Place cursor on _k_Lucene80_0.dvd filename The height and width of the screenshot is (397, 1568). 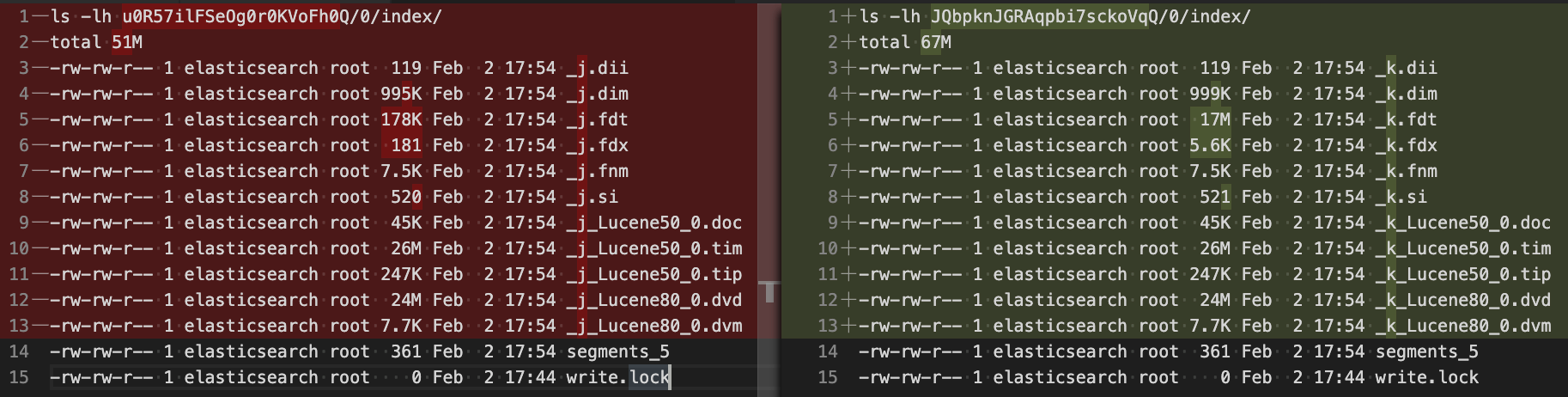(x=1463, y=300)
